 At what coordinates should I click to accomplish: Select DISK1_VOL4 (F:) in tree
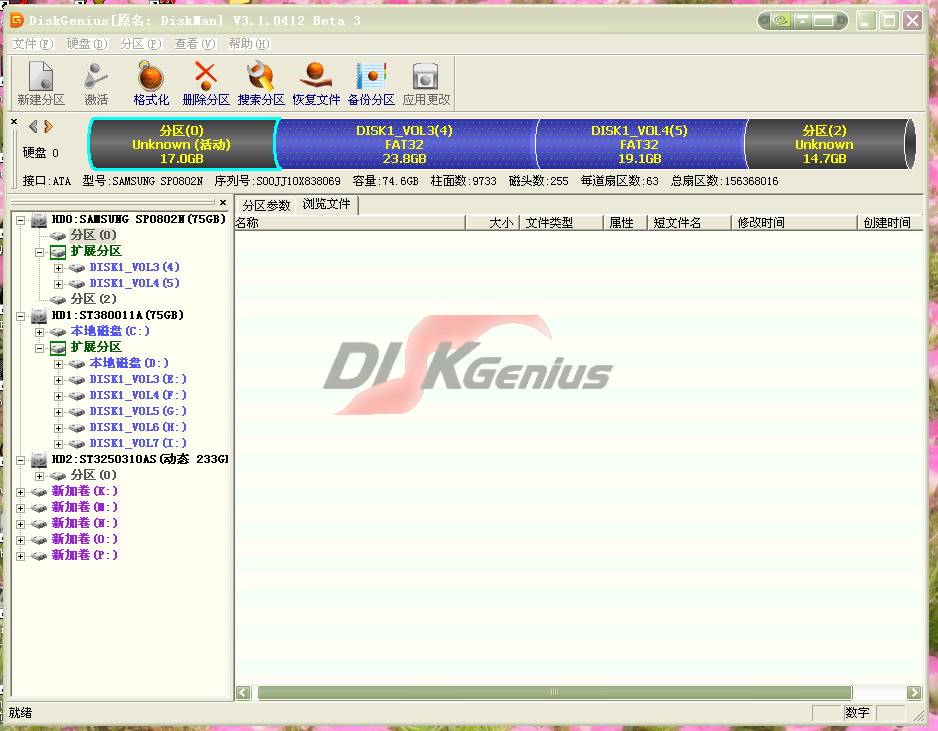click(x=138, y=395)
